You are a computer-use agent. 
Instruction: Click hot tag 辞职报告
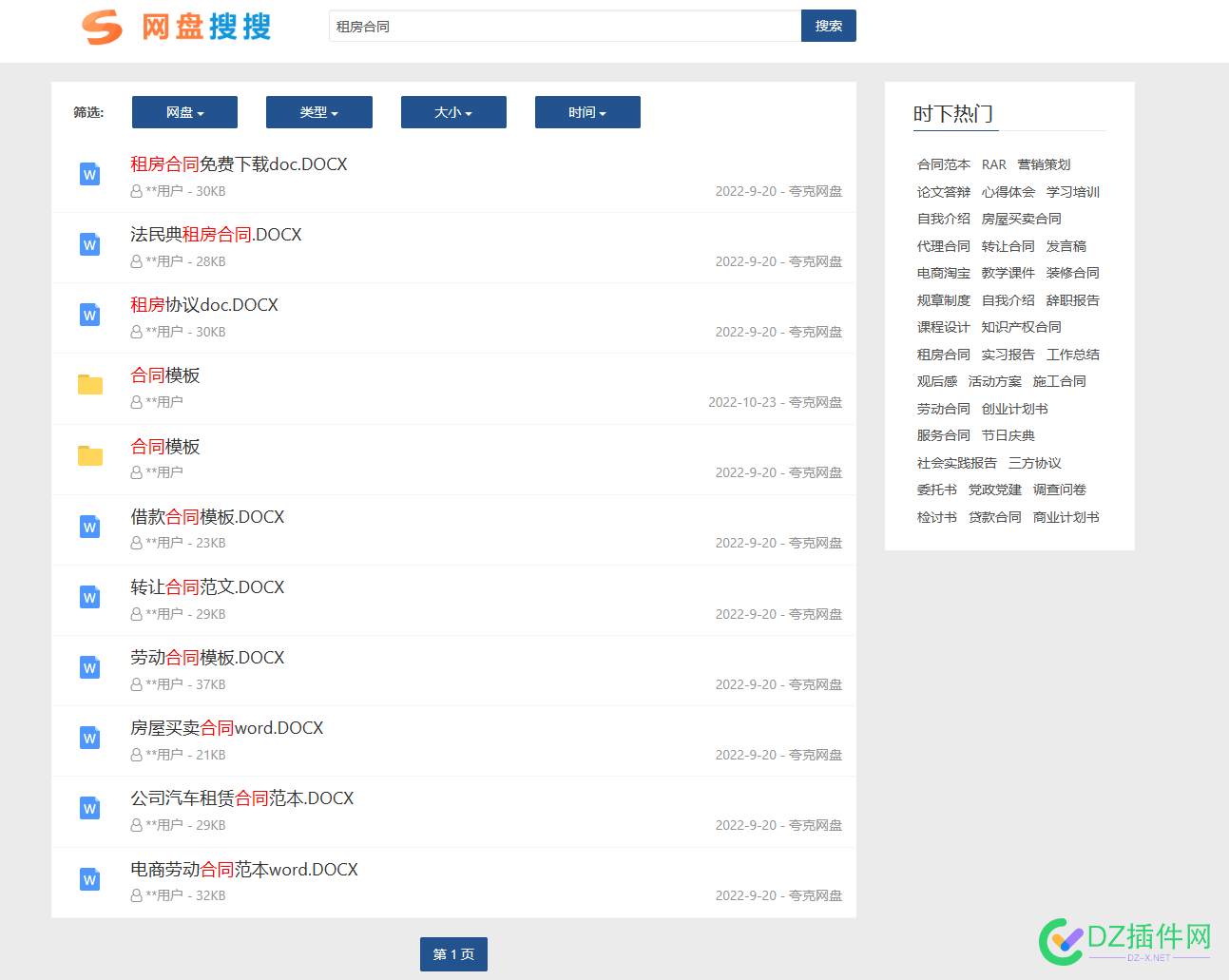click(x=1073, y=300)
